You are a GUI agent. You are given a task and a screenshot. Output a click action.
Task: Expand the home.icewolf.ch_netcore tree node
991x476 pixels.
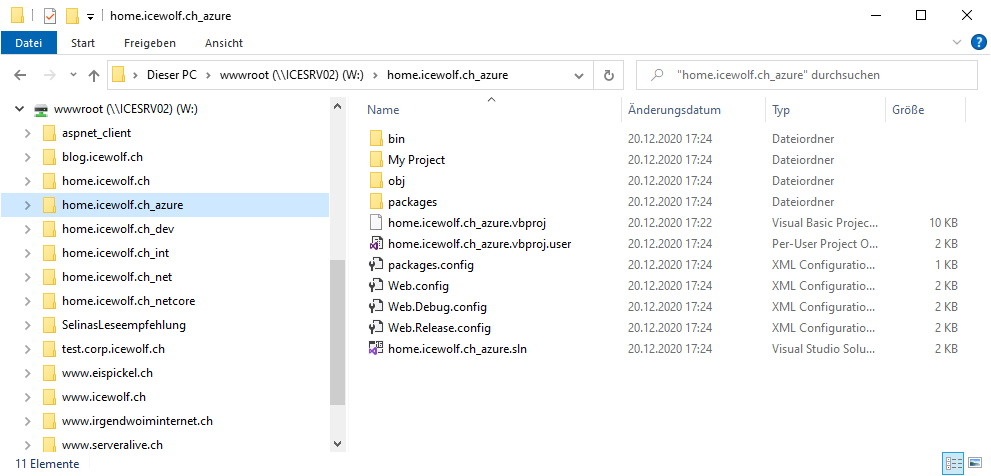pos(27,302)
